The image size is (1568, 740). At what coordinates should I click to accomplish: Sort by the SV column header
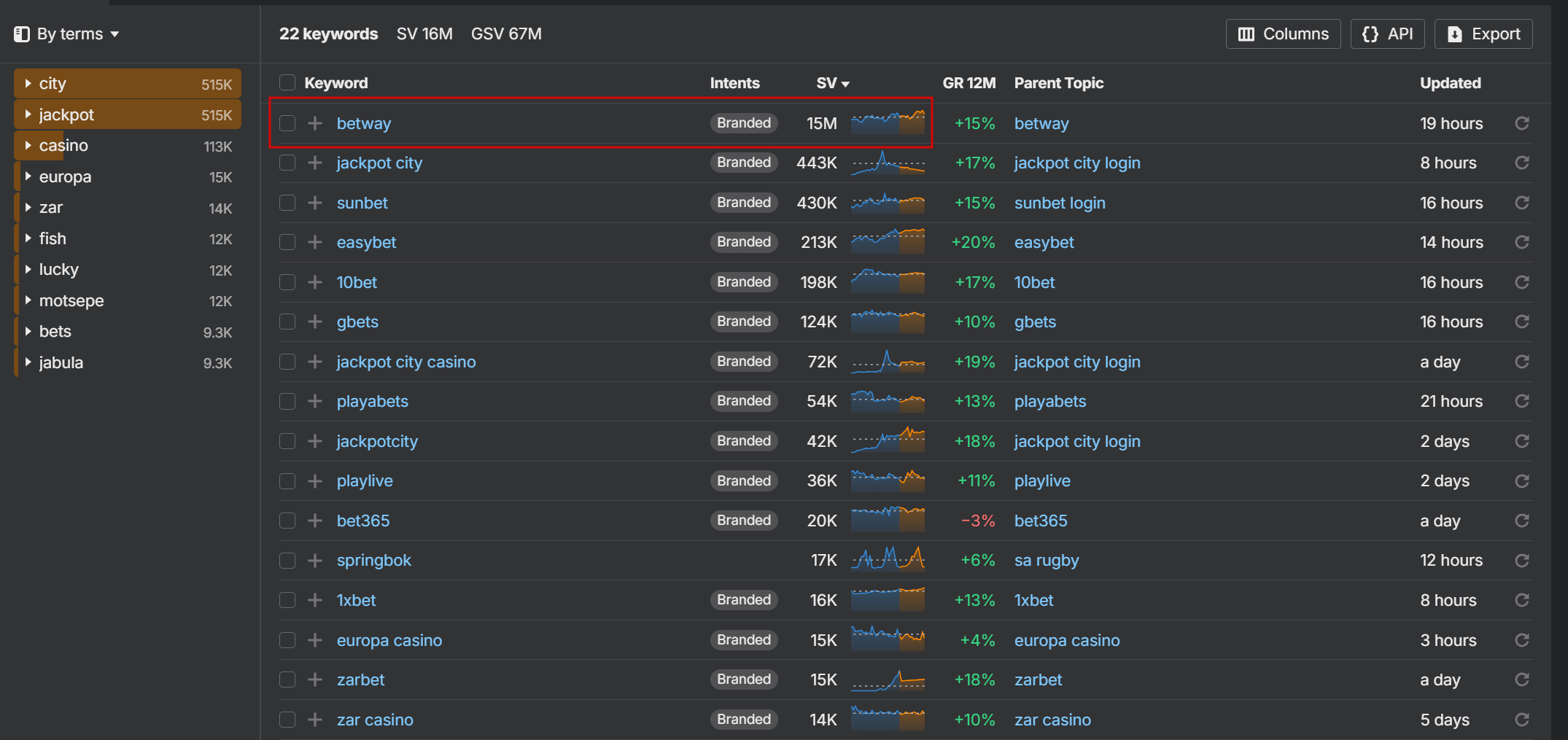832,83
